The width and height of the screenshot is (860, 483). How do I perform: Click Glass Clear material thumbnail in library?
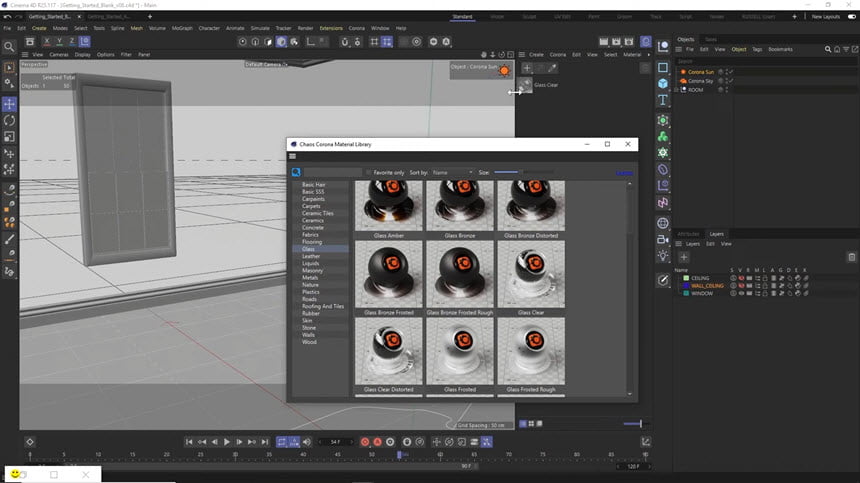(x=531, y=274)
